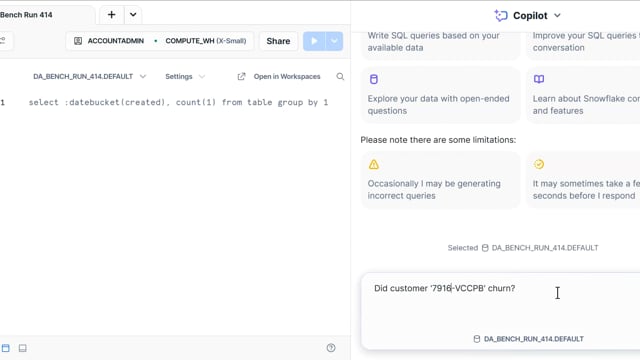
Task: Switch to the Bench Run 414 tab
Action: [26, 15]
